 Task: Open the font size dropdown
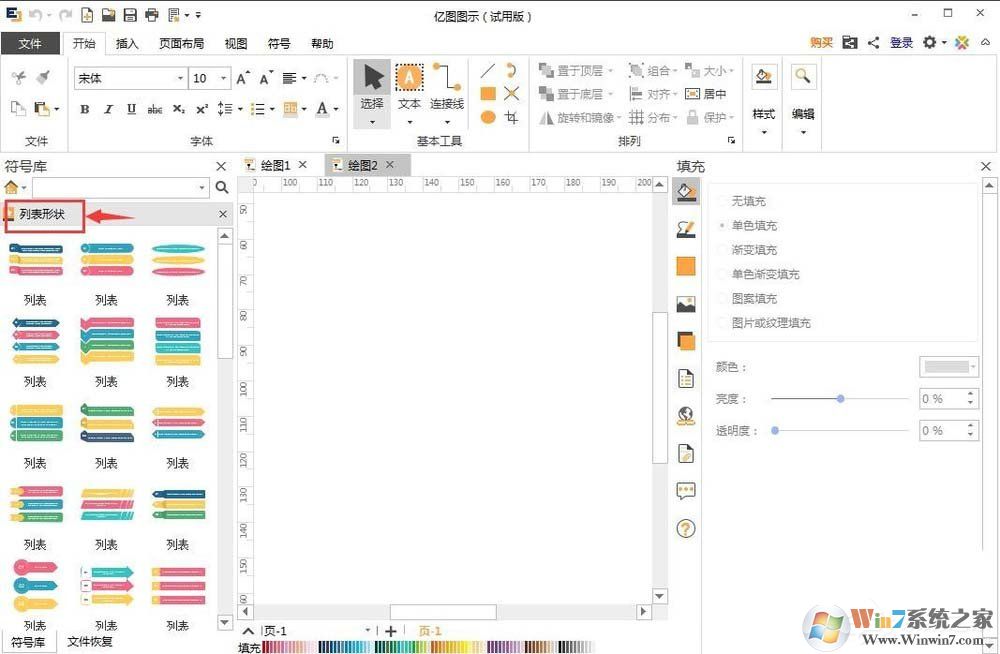222,77
